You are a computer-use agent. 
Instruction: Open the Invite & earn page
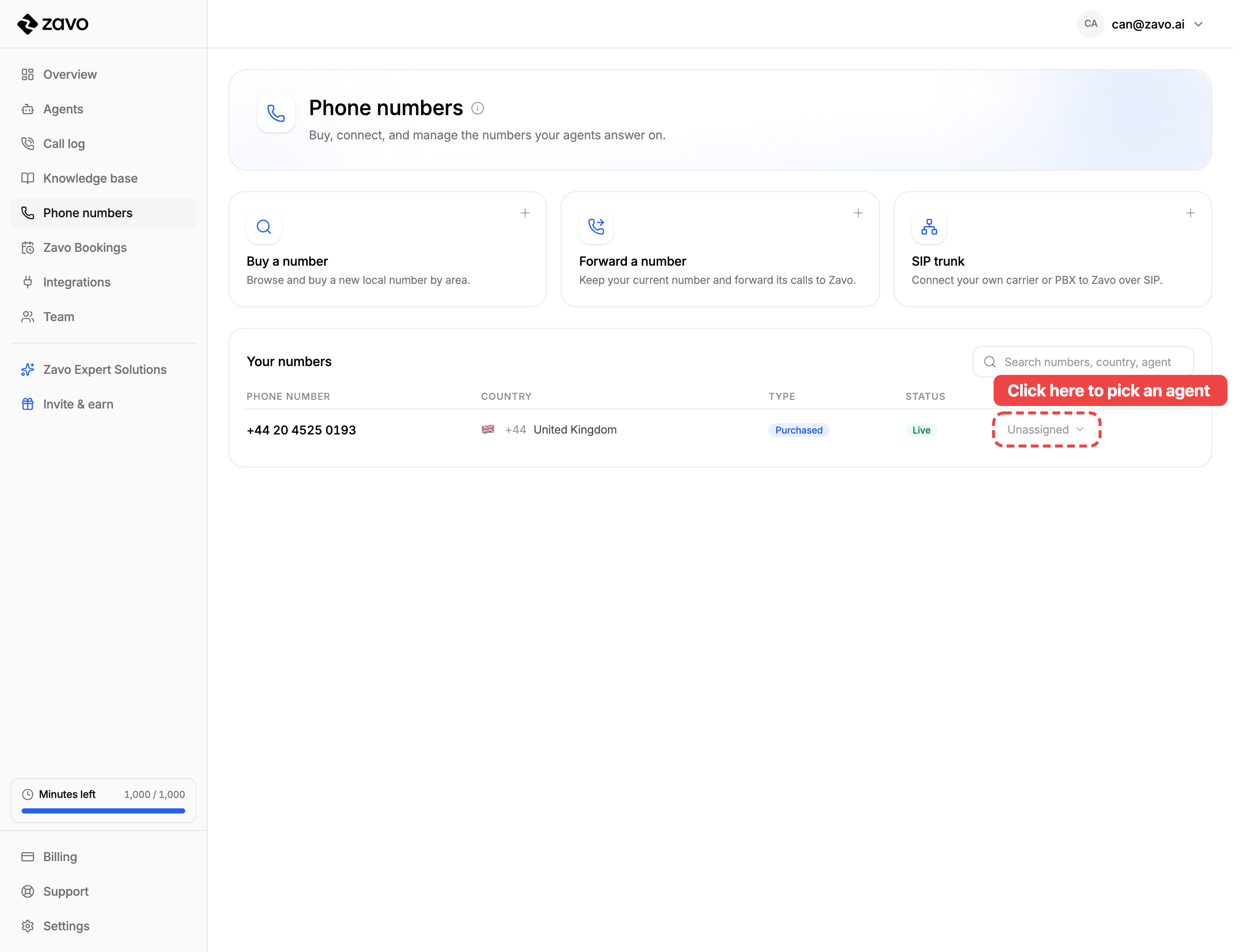tap(104, 404)
